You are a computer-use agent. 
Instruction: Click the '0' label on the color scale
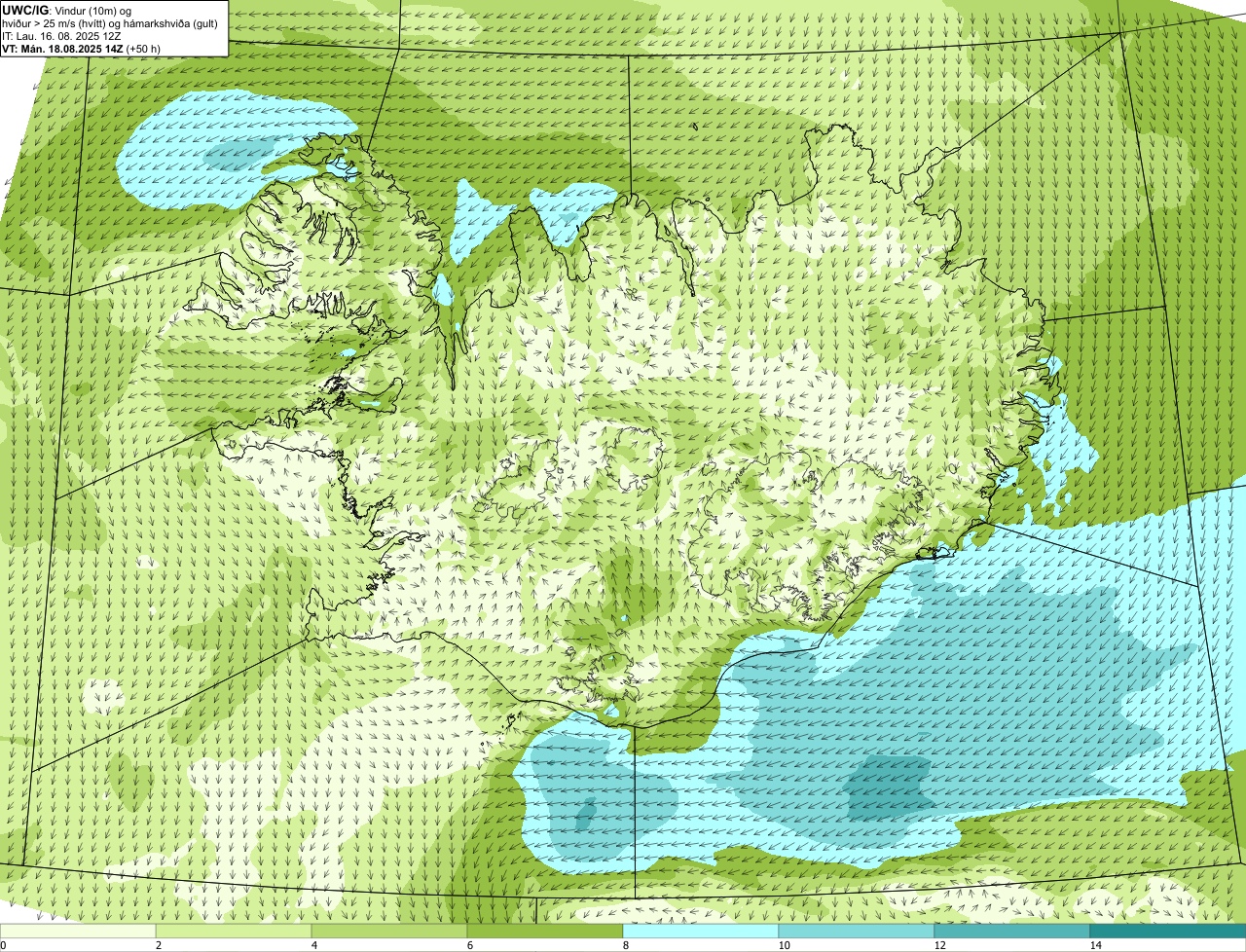3,945
